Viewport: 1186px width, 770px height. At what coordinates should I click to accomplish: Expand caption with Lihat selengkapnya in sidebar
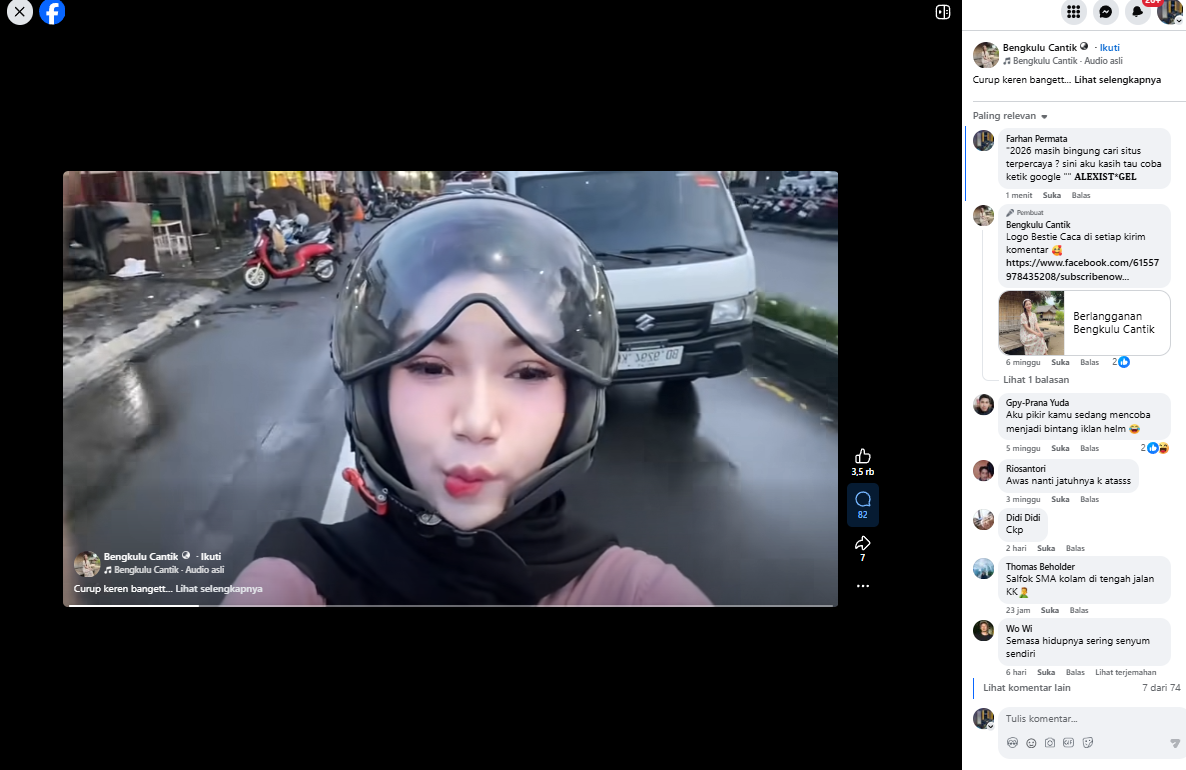tap(1117, 79)
